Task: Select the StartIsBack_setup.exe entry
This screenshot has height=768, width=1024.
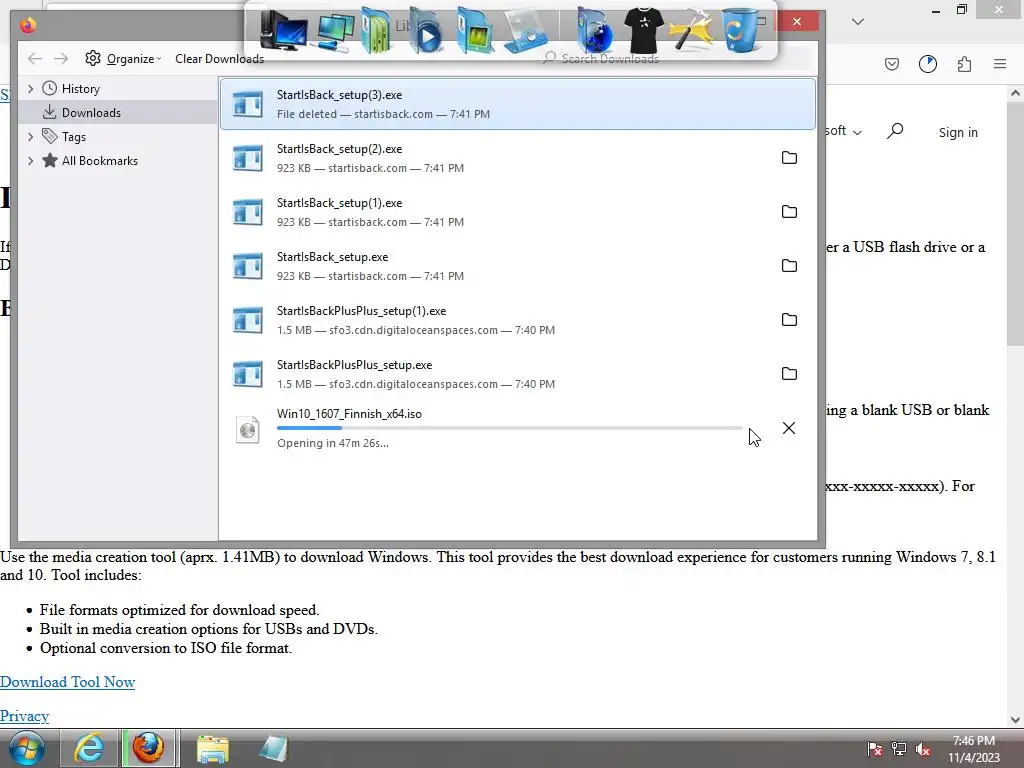Action: click(x=518, y=266)
